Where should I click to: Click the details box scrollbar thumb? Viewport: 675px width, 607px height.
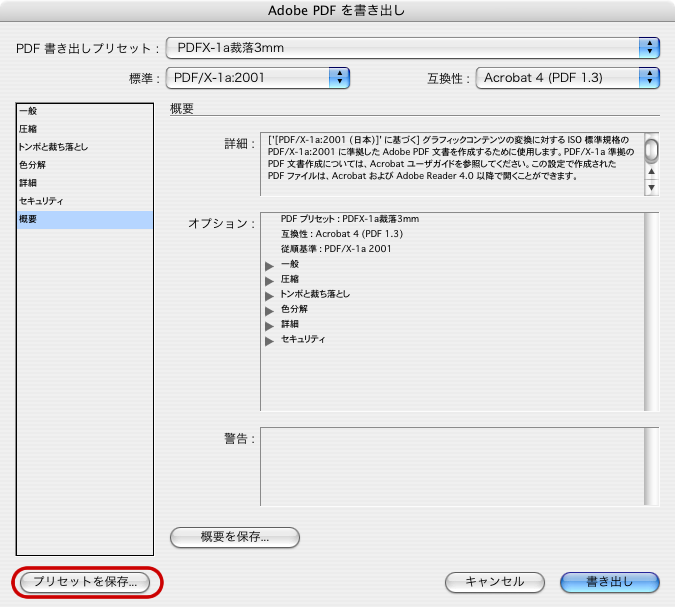pyautogui.click(x=652, y=150)
